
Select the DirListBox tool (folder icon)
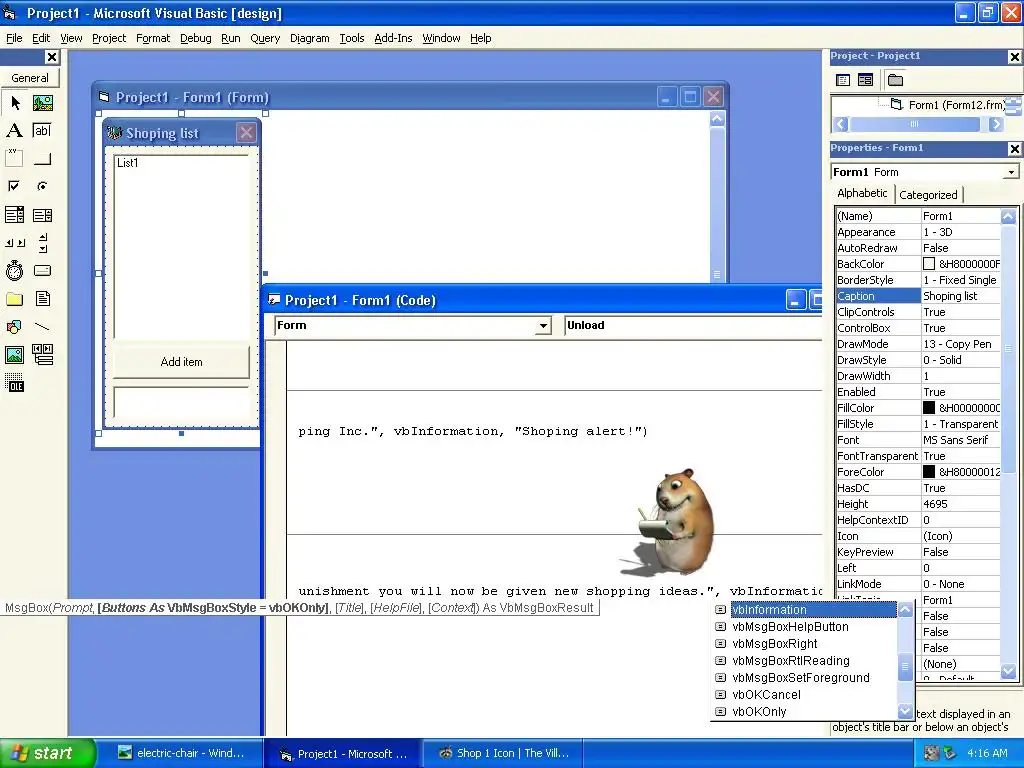pyautogui.click(x=14, y=299)
